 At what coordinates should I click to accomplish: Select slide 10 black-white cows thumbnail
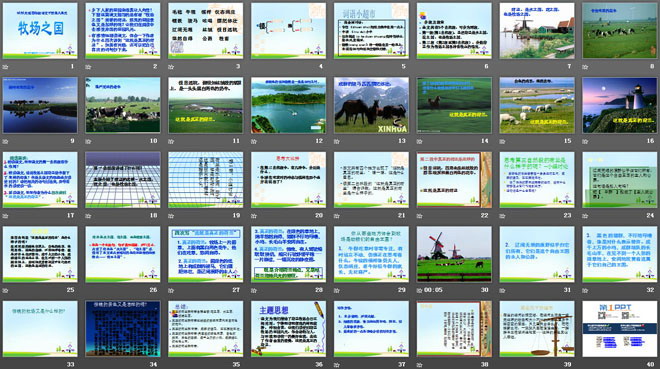click(123, 105)
